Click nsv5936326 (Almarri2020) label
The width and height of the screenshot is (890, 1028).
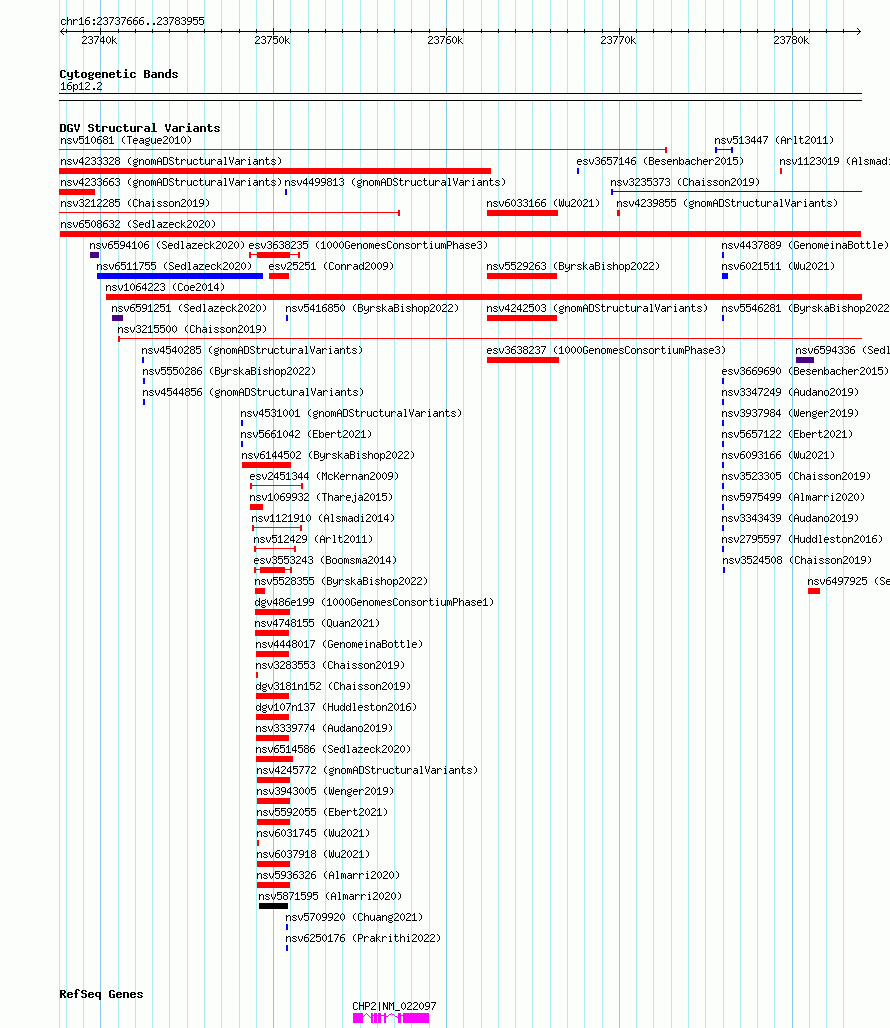328,875
